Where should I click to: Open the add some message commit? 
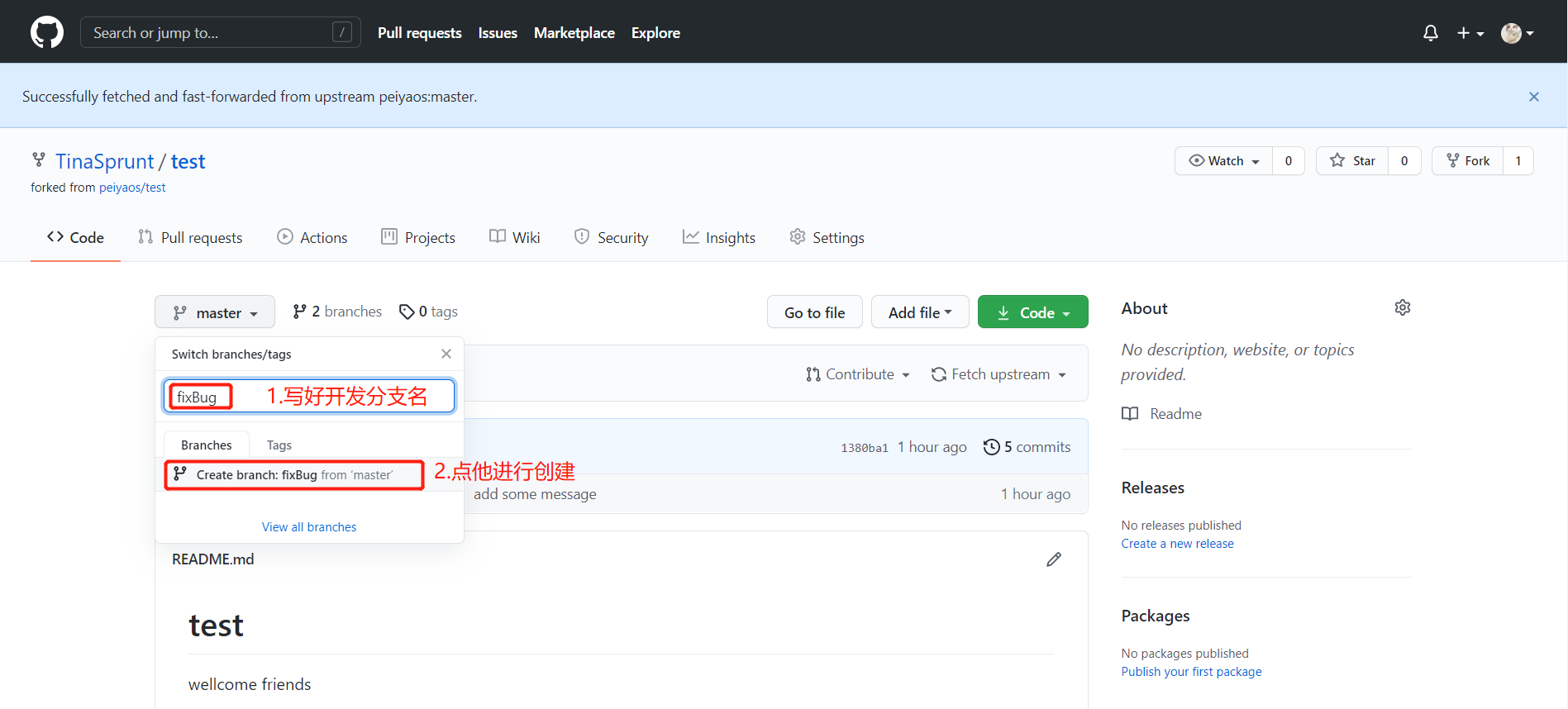535,494
